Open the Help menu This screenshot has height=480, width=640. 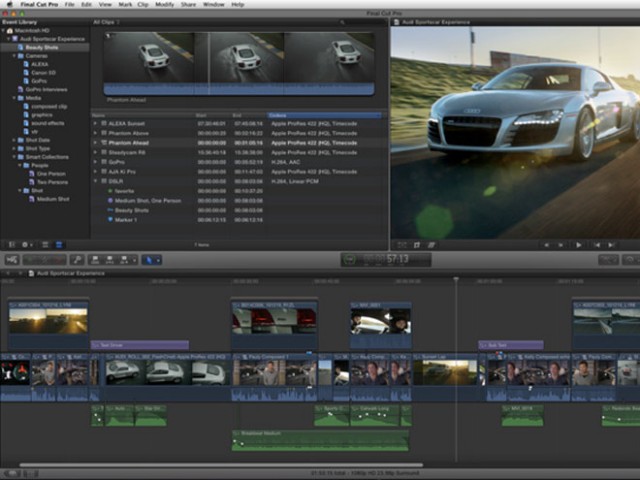click(x=238, y=4)
